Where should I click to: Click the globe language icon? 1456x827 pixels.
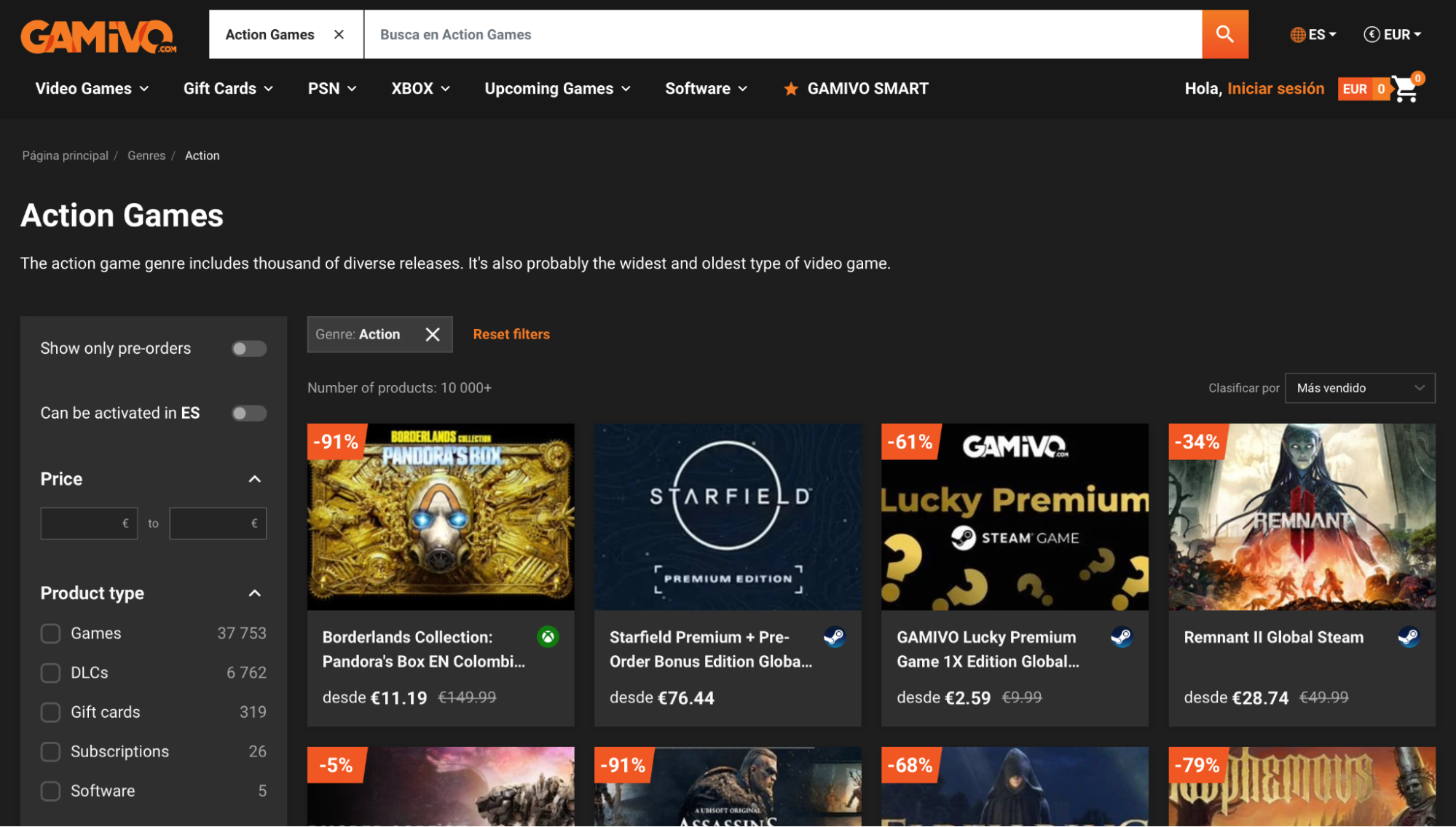(1297, 34)
